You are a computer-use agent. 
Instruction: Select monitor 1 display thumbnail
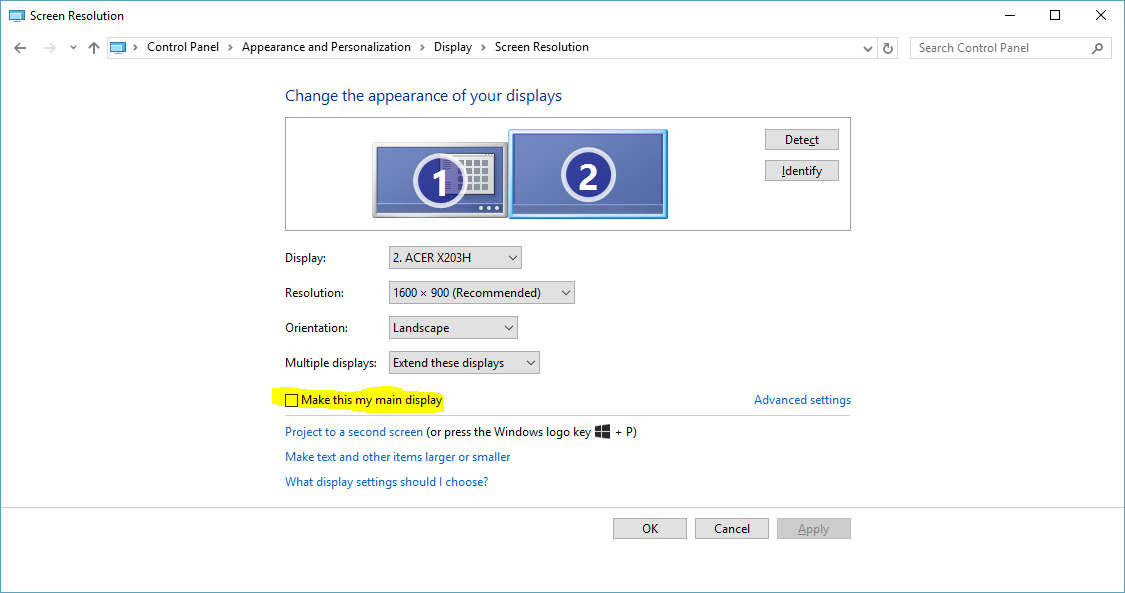pyautogui.click(x=439, y=179)
